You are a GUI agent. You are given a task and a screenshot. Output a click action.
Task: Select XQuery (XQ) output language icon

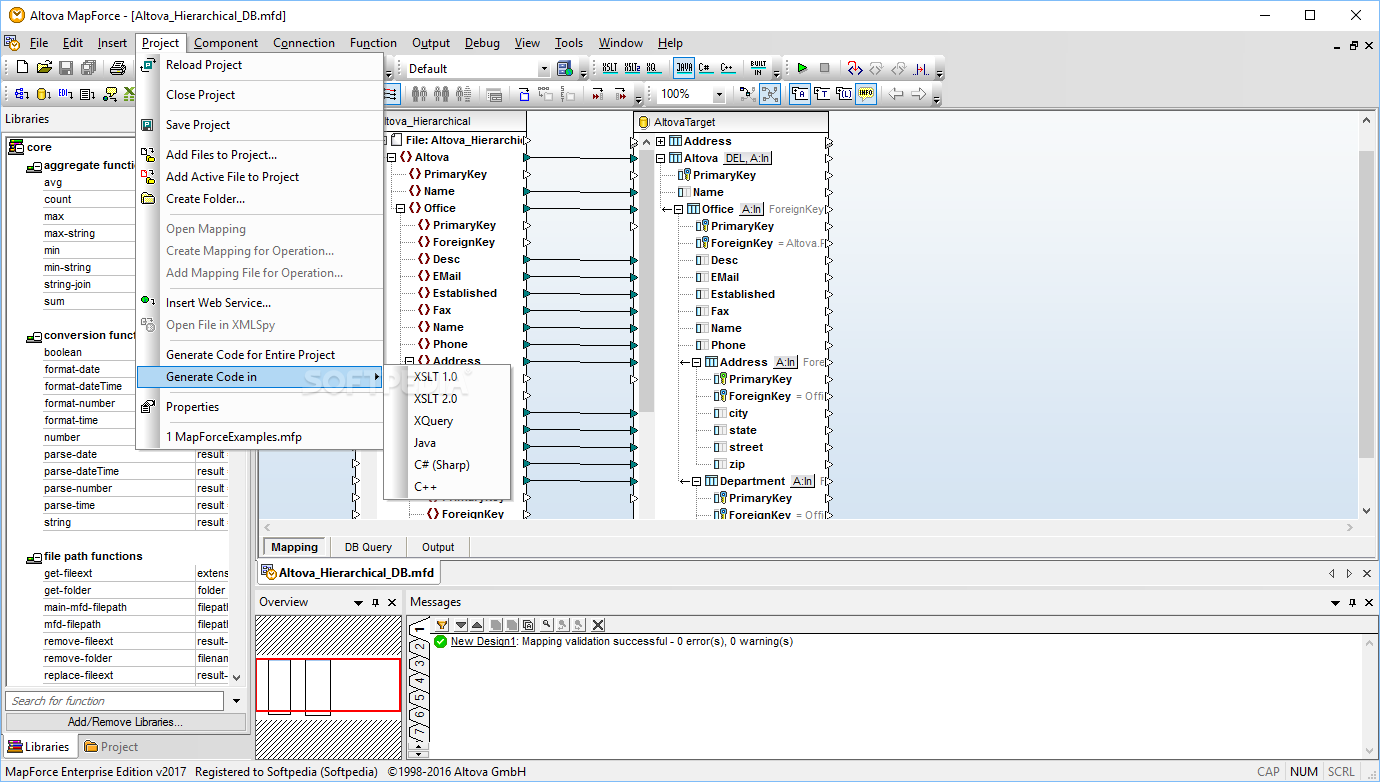click(653, 68)
